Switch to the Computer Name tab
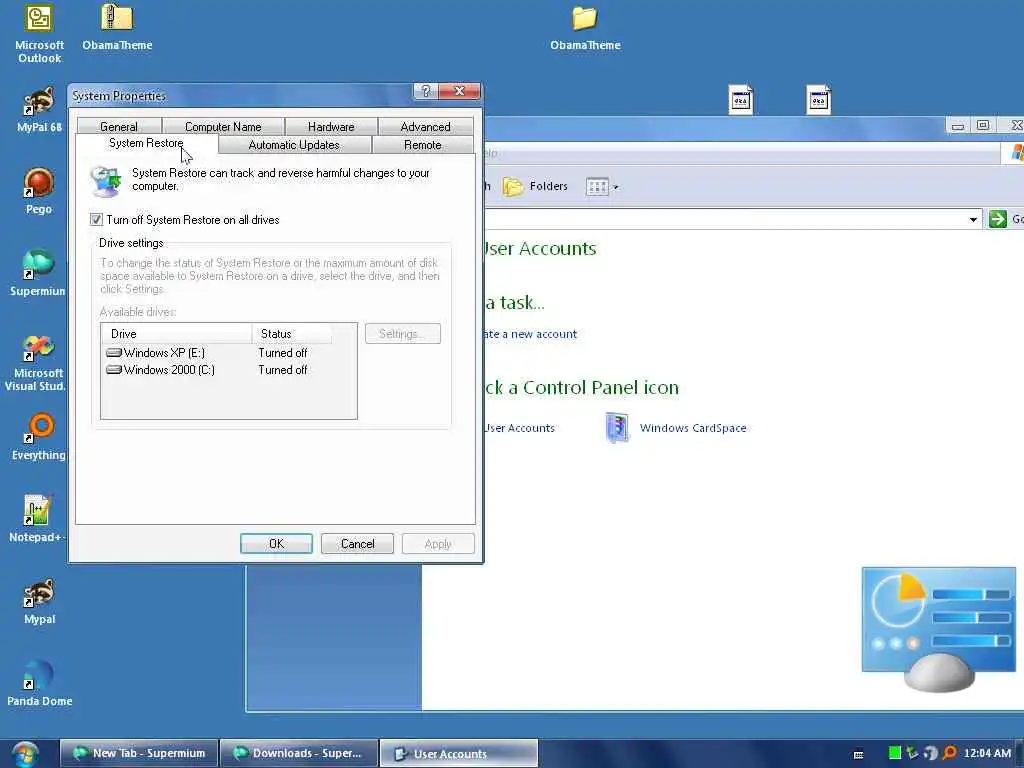 (x=223, y=127)
